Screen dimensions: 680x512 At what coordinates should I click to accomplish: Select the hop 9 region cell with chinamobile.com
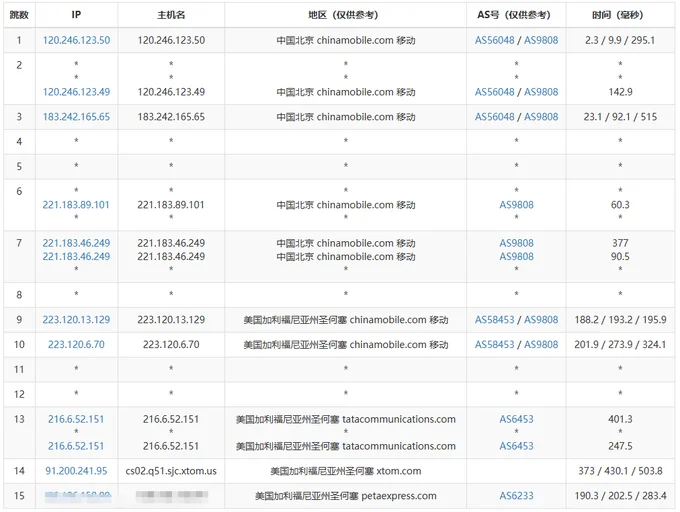click(x=346, y=320)
